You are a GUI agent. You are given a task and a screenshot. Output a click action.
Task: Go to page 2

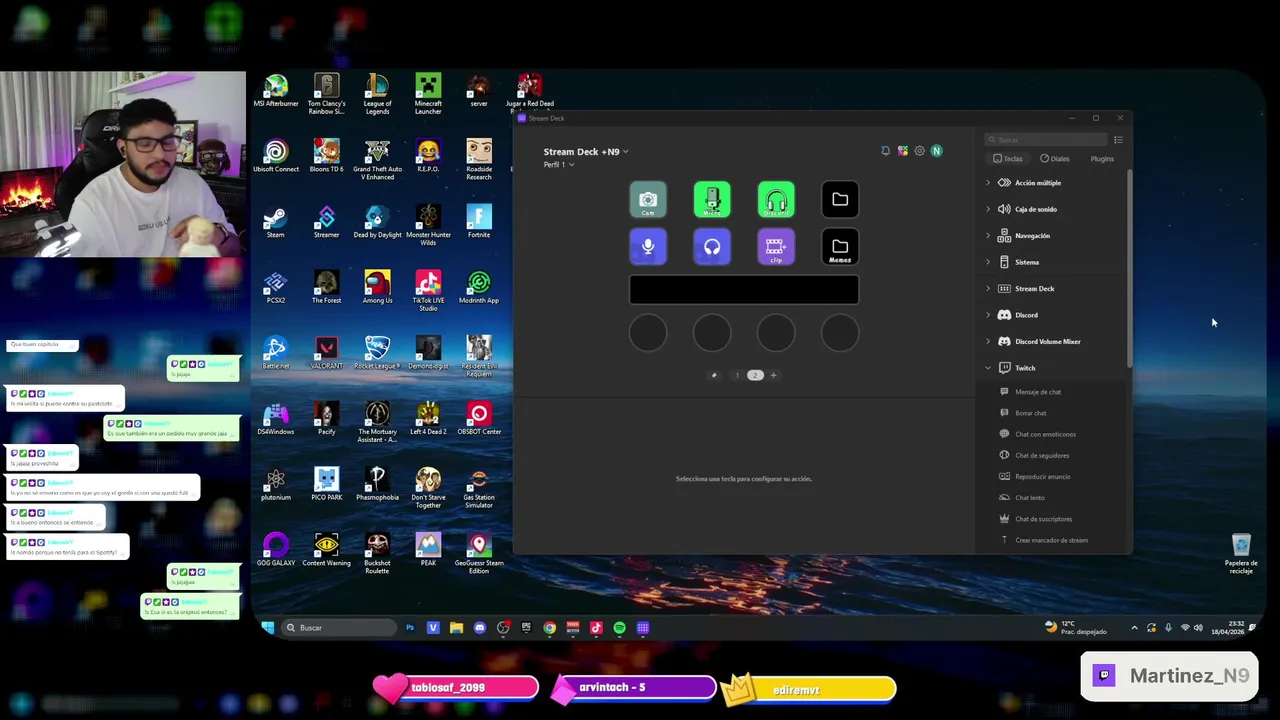[755, 375]
